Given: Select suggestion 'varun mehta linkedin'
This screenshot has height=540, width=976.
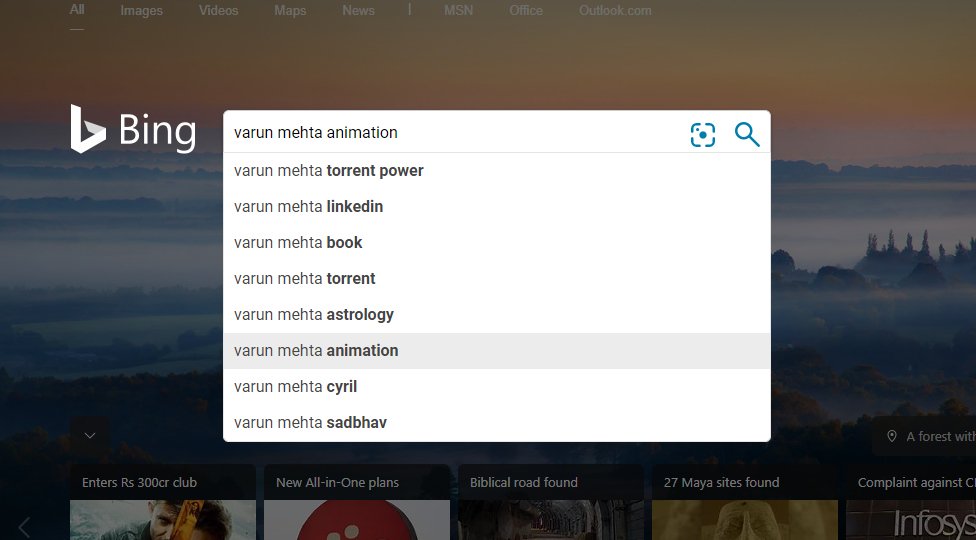Looking at the screenshot, I should pyautogui.click(x=497, y=207).
